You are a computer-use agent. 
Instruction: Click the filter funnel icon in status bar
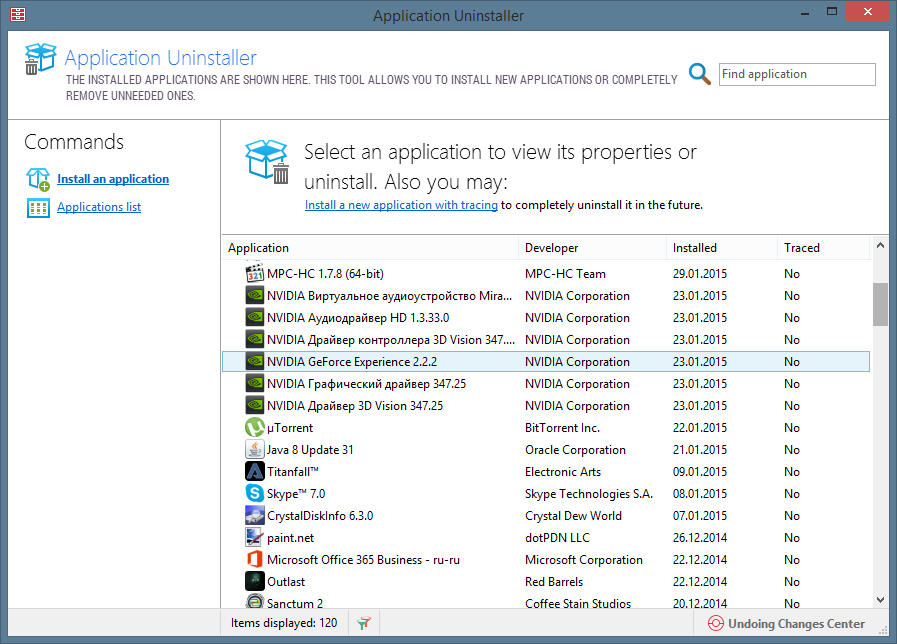pos(364,623)
